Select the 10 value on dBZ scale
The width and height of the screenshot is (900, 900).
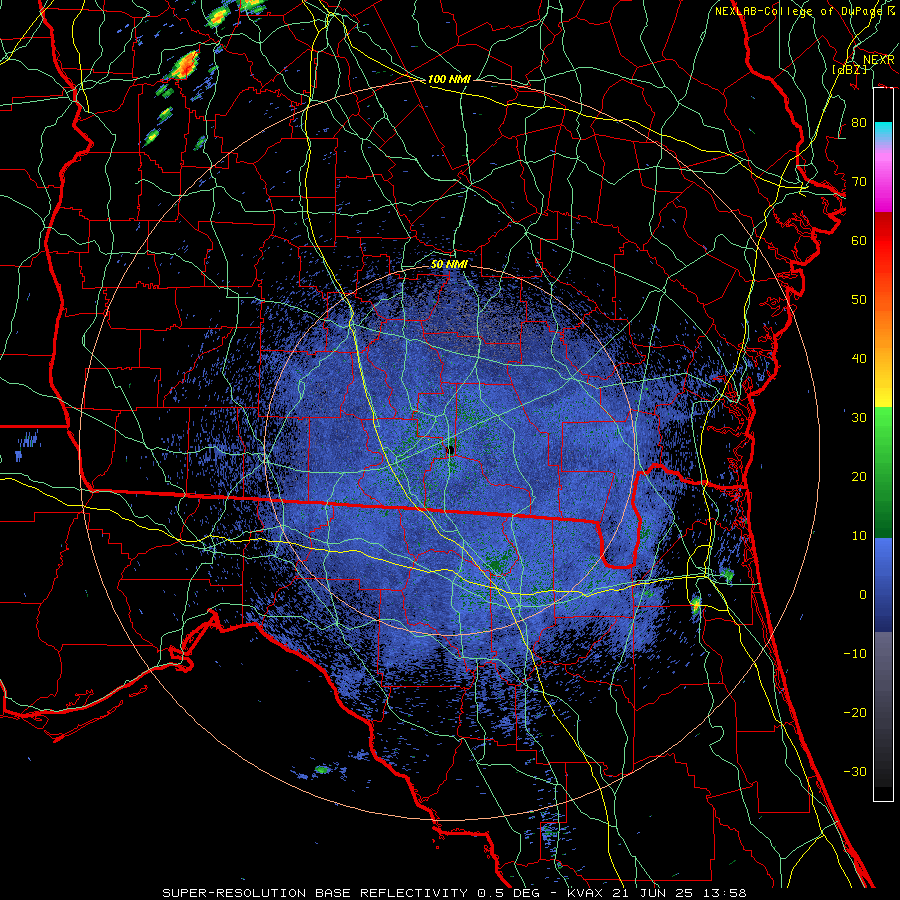pyautogui.click(x=859, y=536)
